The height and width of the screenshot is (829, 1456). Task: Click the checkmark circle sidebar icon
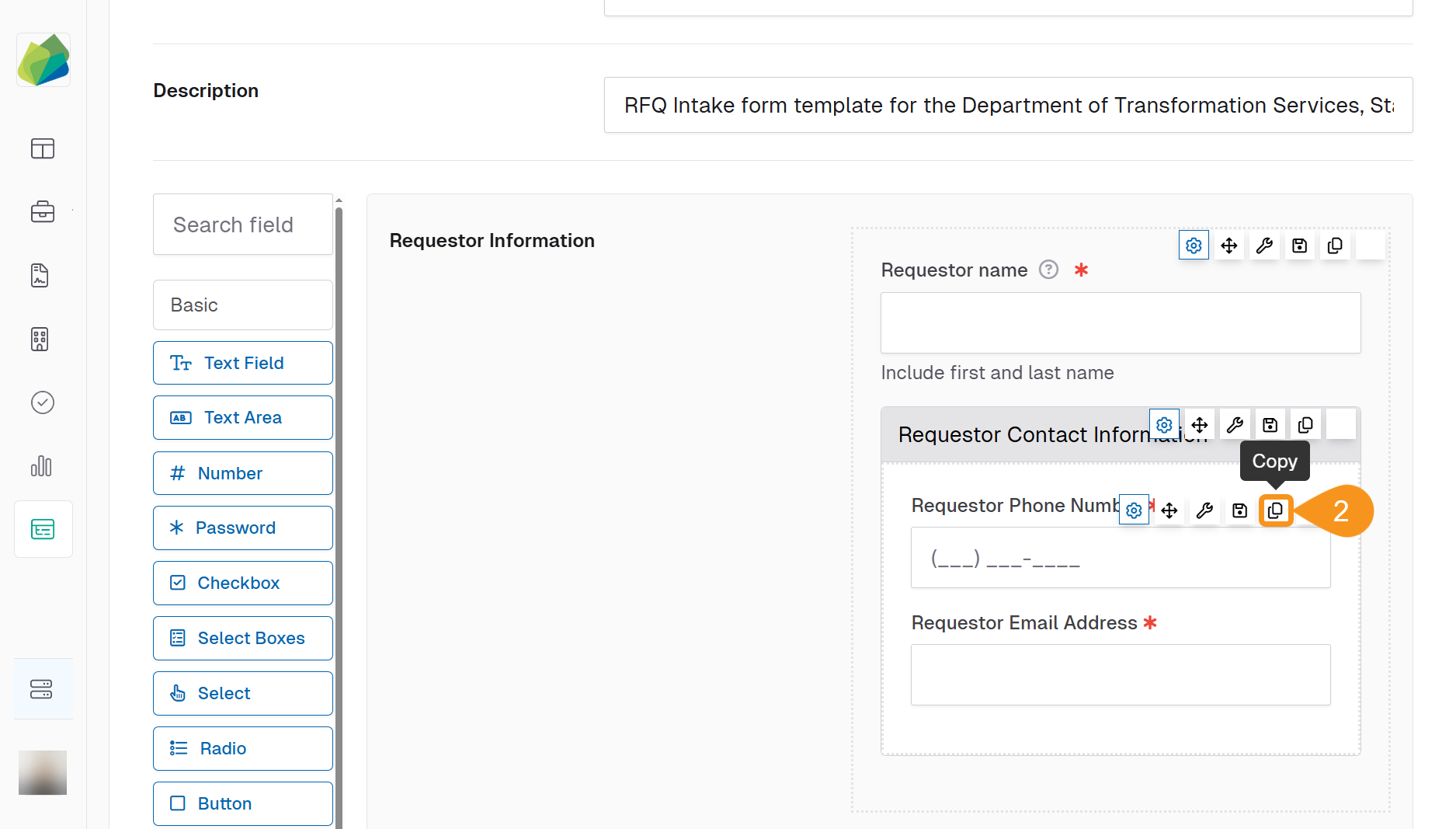(42, 402)
